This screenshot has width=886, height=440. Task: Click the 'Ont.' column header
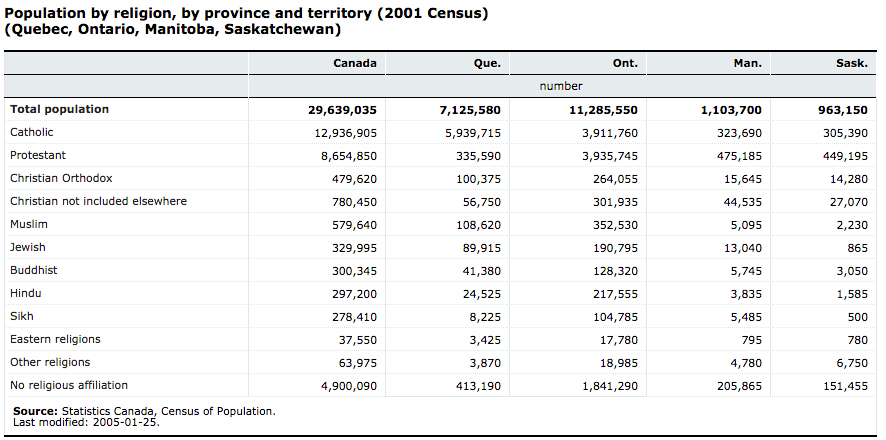624,63
